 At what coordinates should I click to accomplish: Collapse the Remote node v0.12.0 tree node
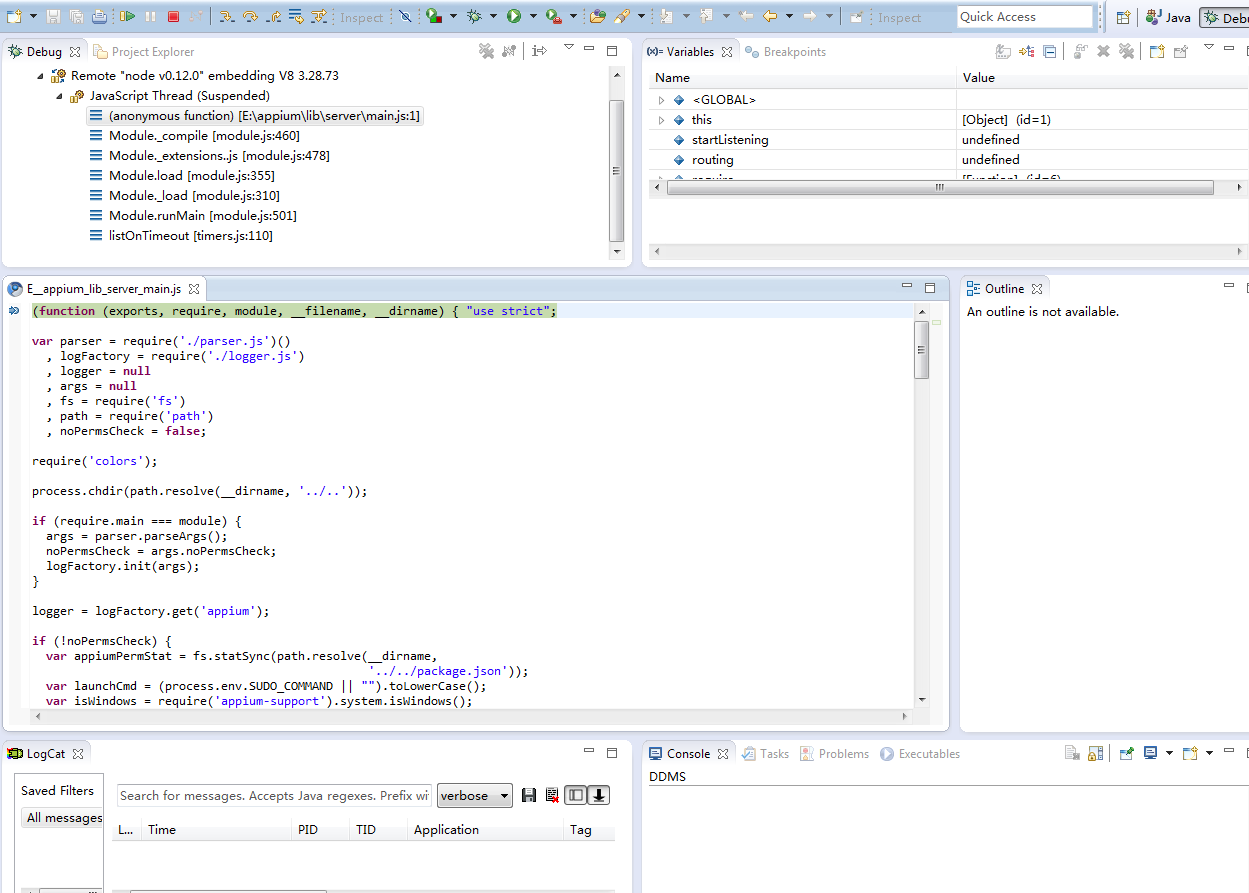[x=40, y=76]
